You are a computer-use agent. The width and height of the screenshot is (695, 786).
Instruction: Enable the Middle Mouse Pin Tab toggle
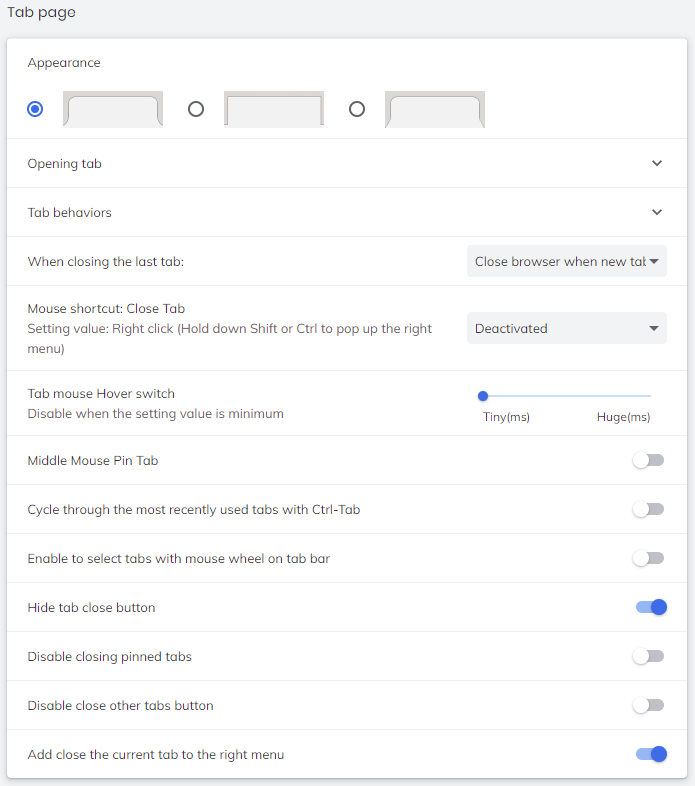pos(648,460)
